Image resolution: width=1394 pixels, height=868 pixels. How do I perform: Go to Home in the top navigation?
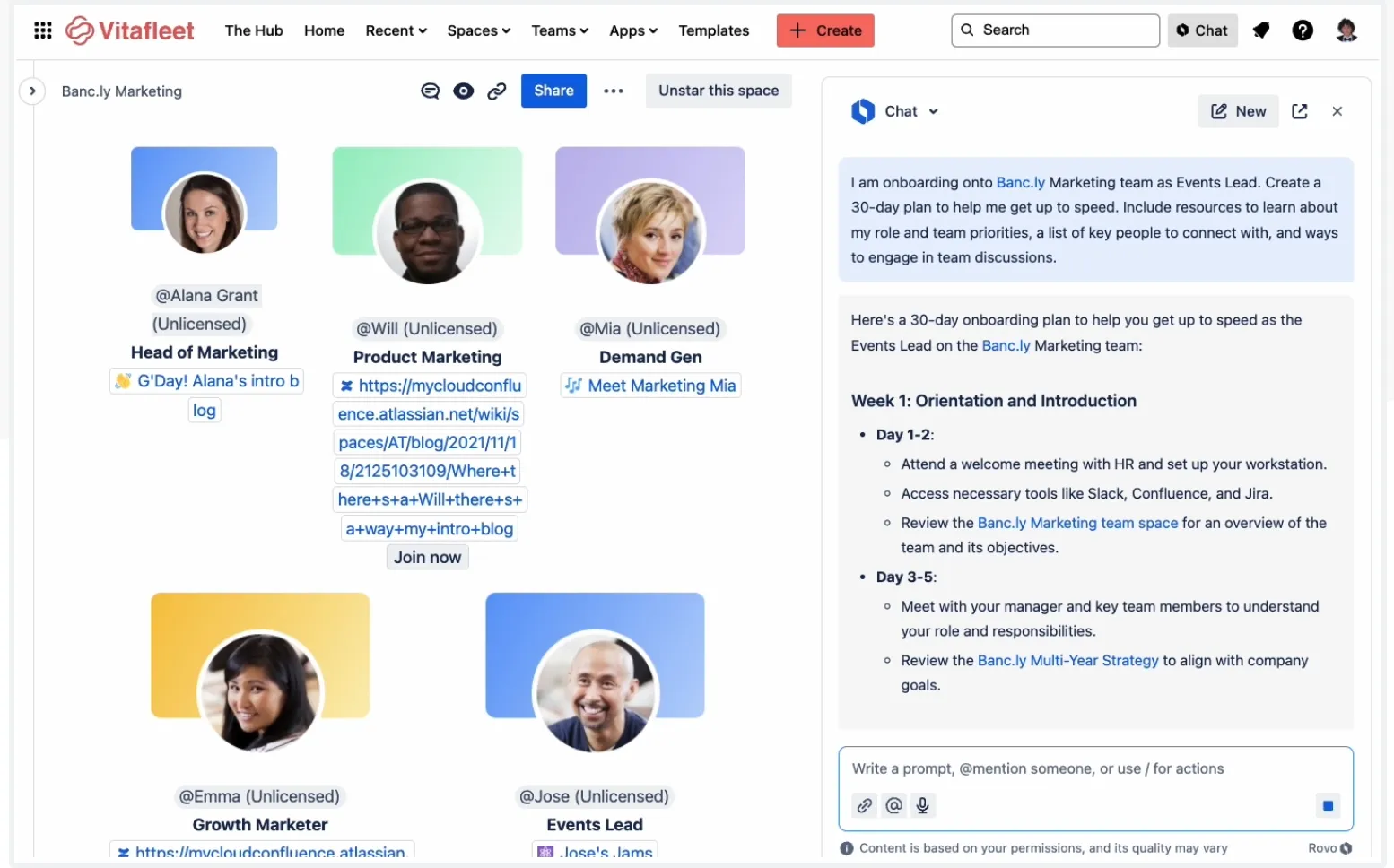click(x=324, y=30)
